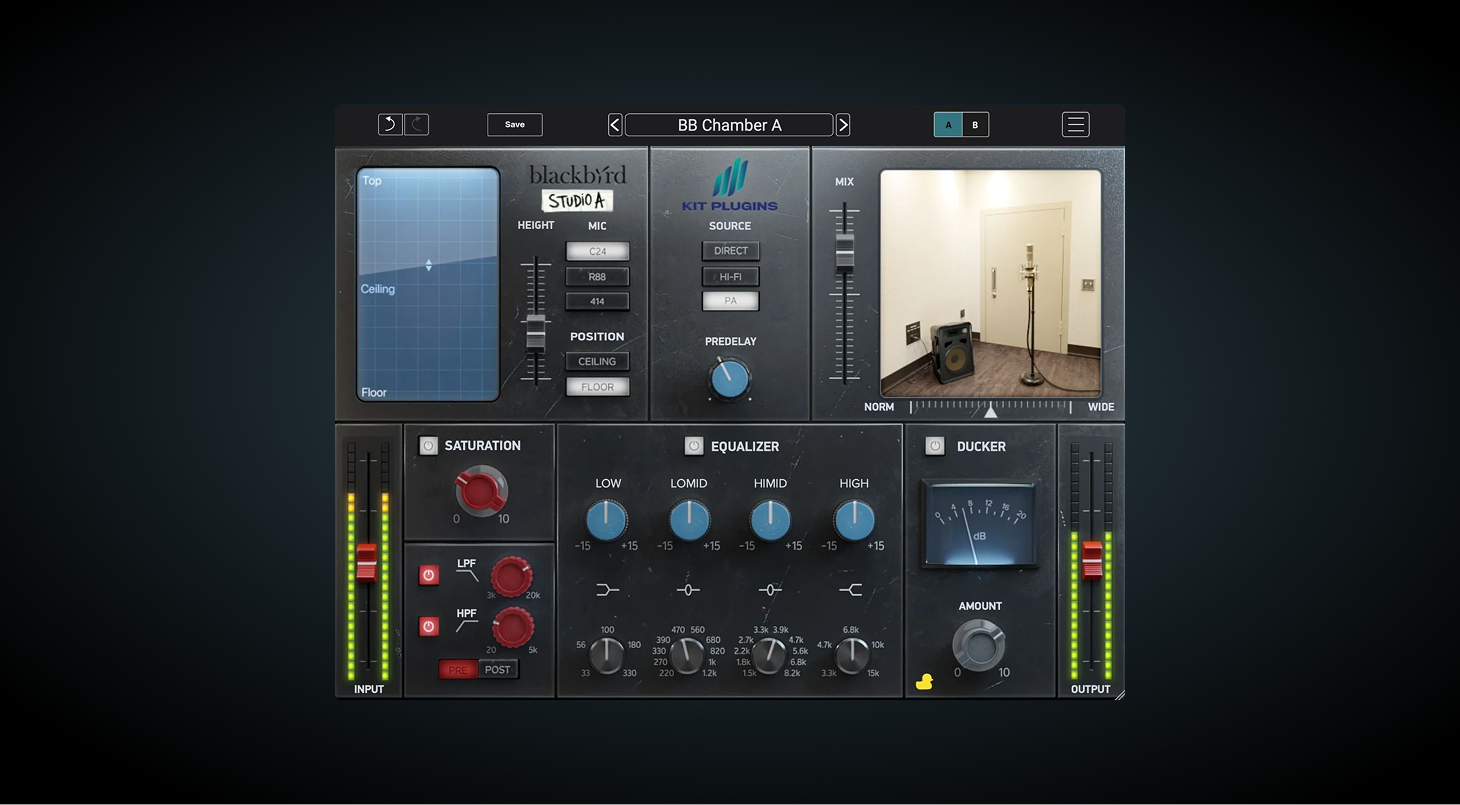Click the resize grip in the plugin corner

(x=1119, y=694)
